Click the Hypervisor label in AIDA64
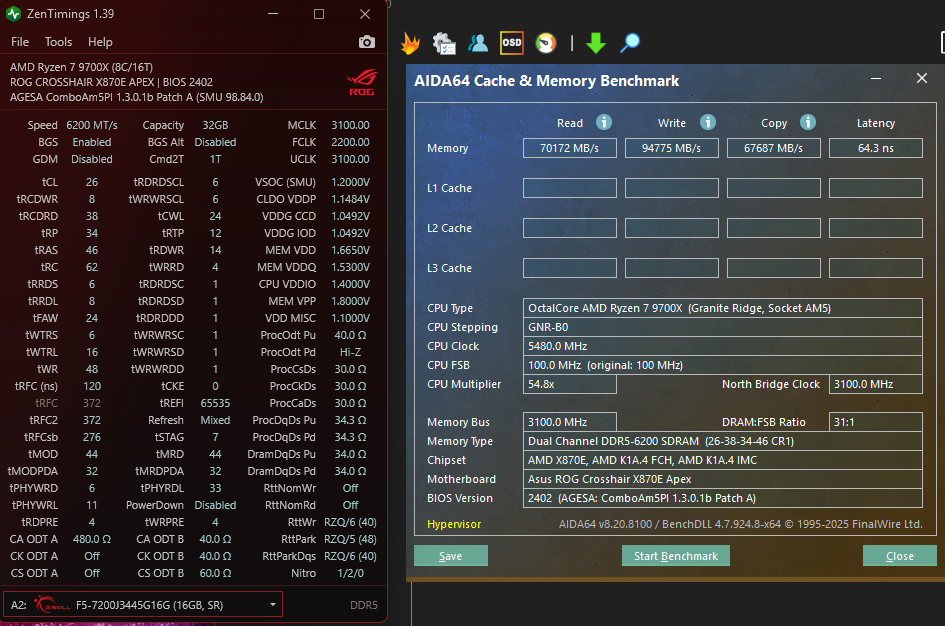Screen dimensions: 945x626 (454, 524)
